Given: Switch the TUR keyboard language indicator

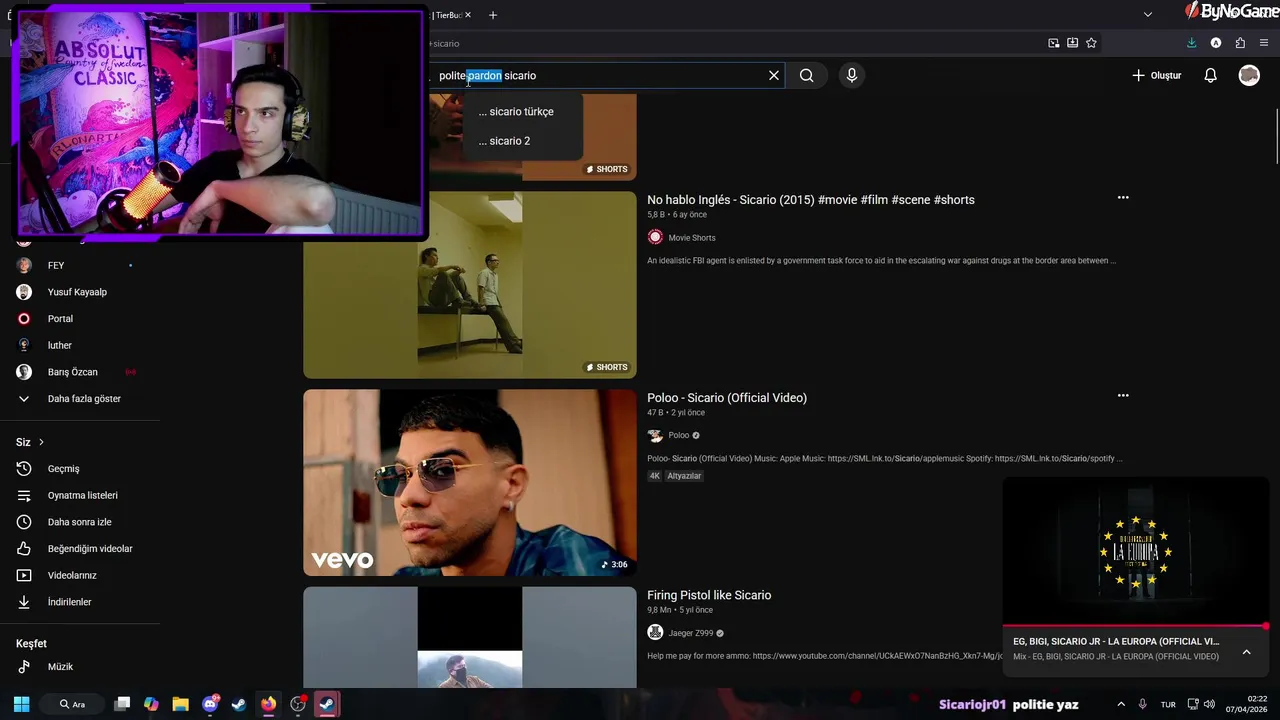Looking at the screenshot, I should pyautogui.click(x=1168, y=704).
